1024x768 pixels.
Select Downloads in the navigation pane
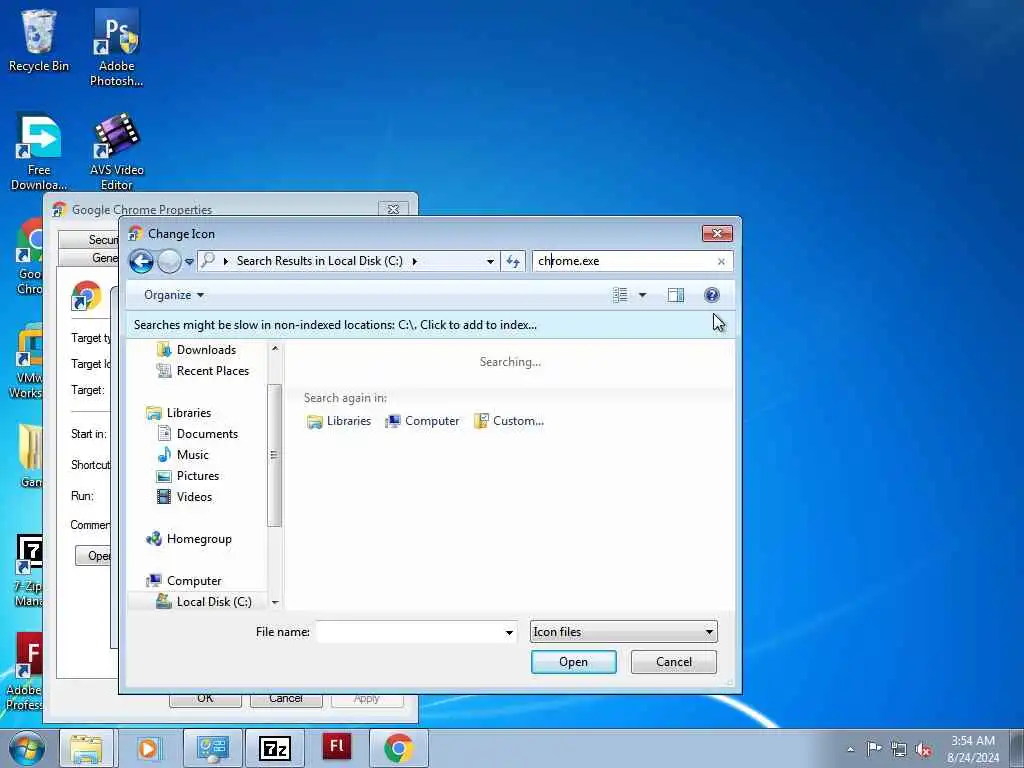pos(197,350)
